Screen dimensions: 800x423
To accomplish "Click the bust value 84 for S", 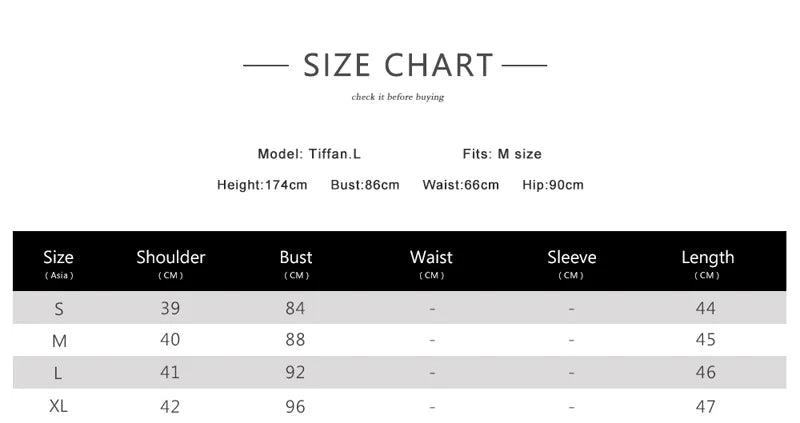I will [295, 308].
